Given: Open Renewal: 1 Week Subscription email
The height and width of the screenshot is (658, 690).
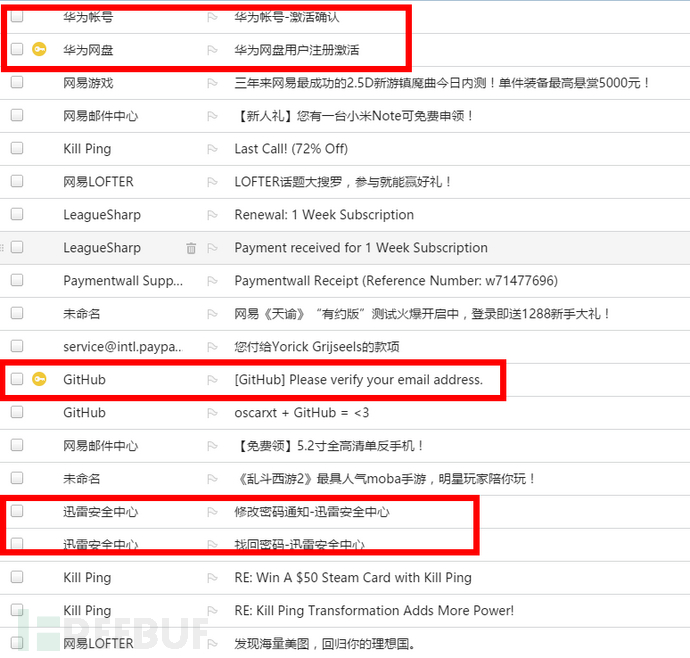Looking at the screenshot, I should point(324,215).
